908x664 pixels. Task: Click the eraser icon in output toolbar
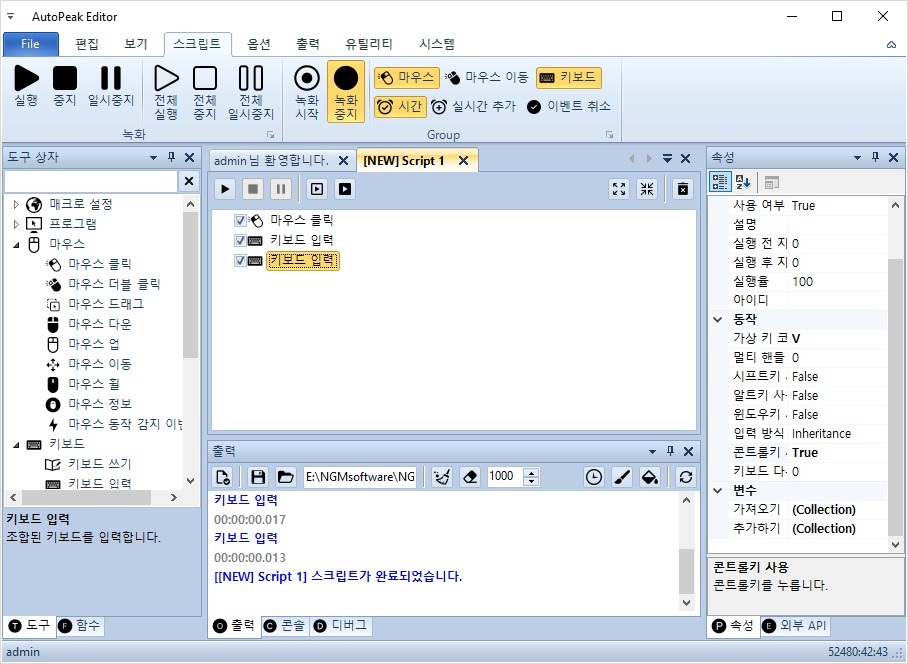click(x=471, y=477)
